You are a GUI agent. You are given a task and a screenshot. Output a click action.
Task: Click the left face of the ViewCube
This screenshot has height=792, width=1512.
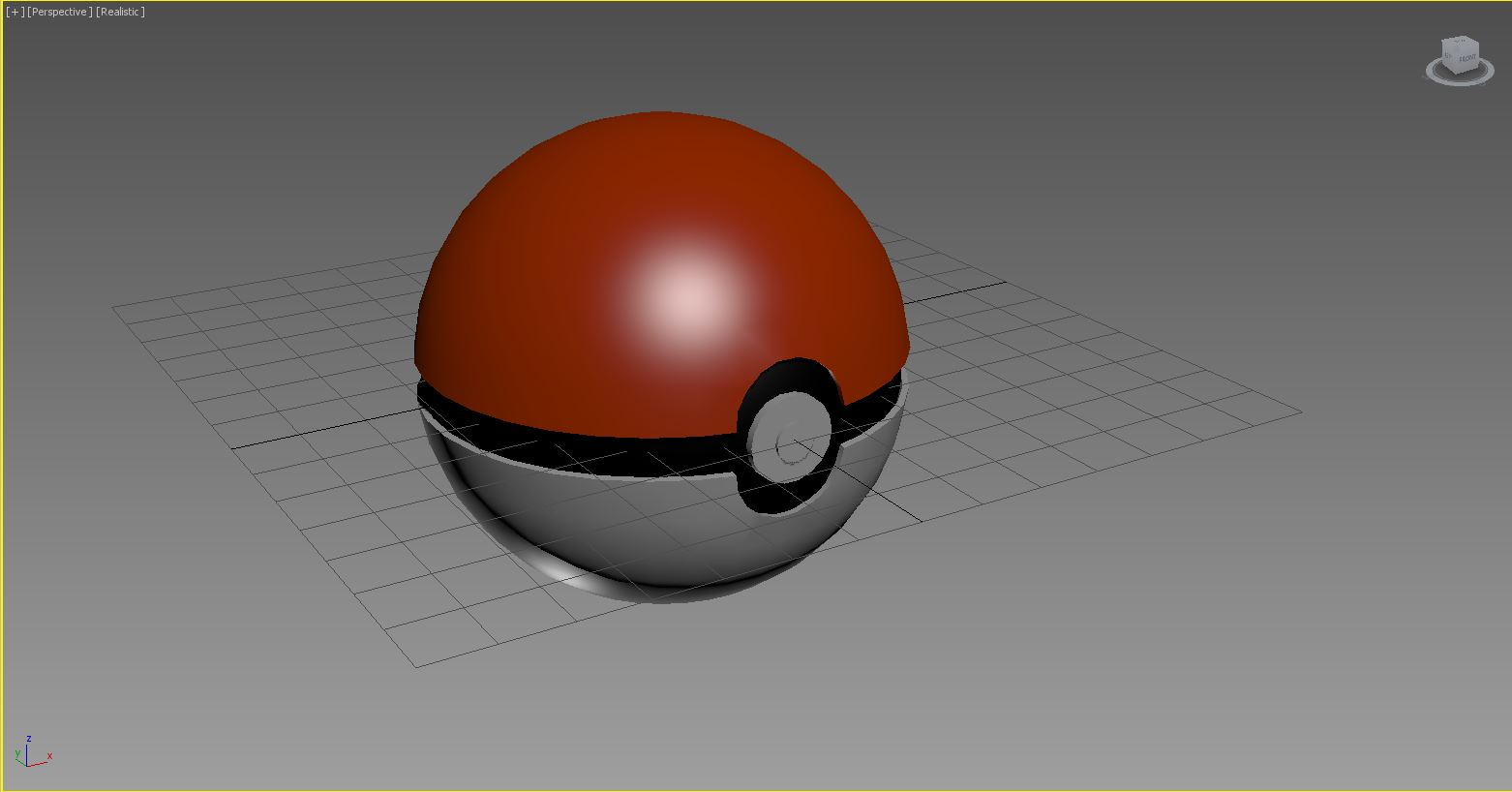click(x=1448, y=54)
